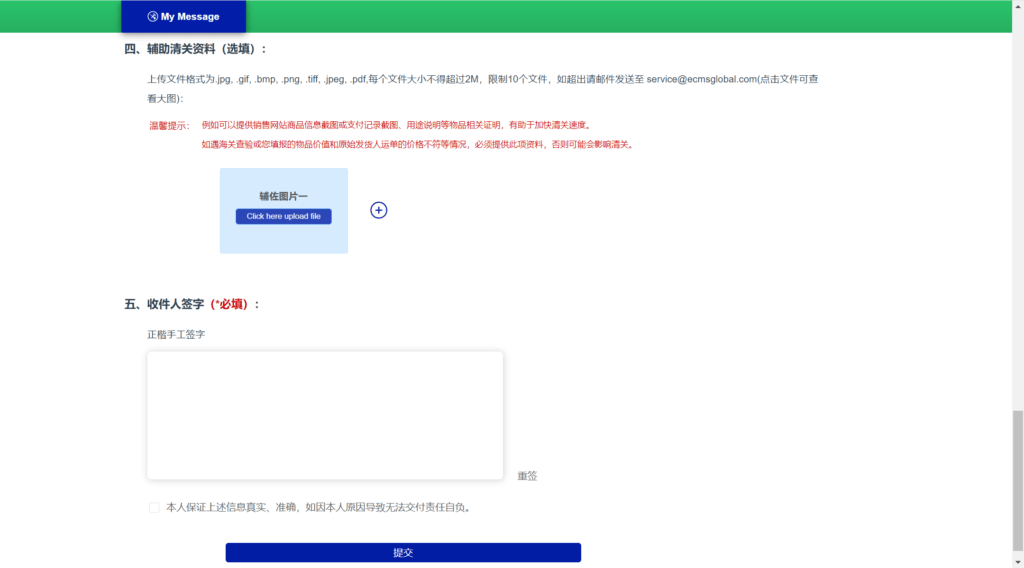Click the 四、辅助清关资料 heading
The height and width of the screenshot is (568, 1024).
pyautogui.click(x=195, y=49)
